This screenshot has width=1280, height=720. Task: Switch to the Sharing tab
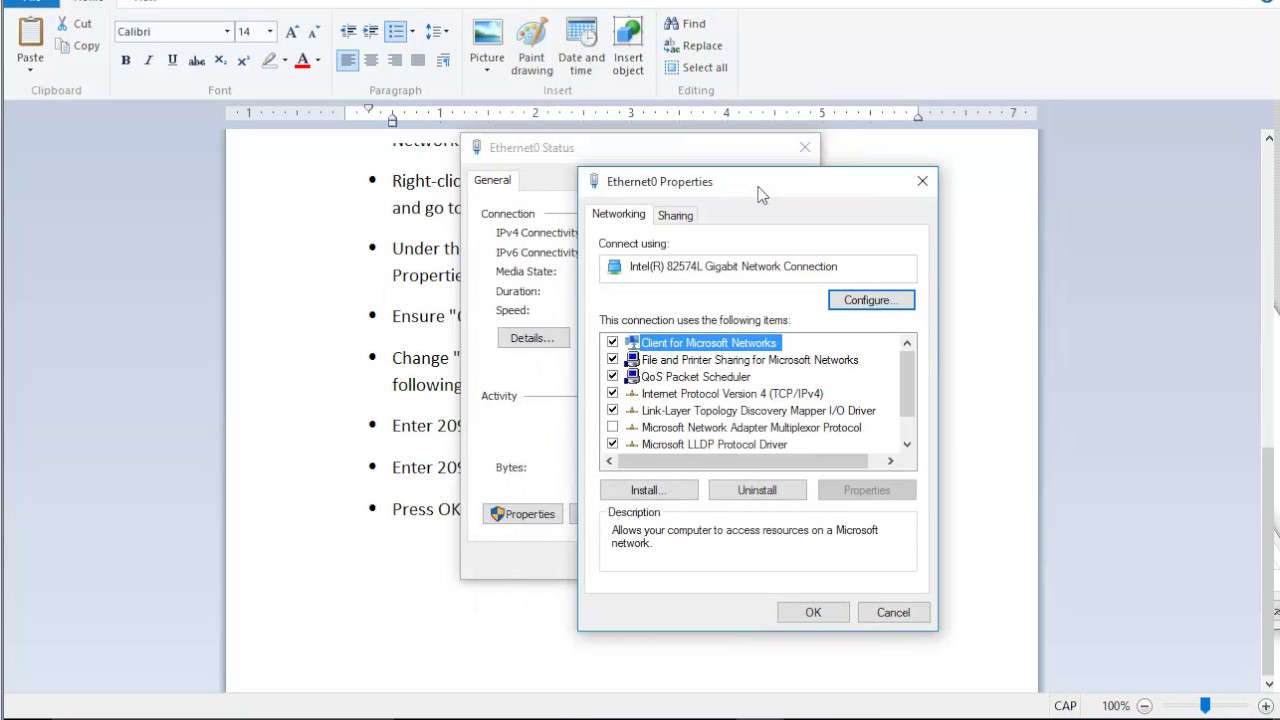[675, 215]
